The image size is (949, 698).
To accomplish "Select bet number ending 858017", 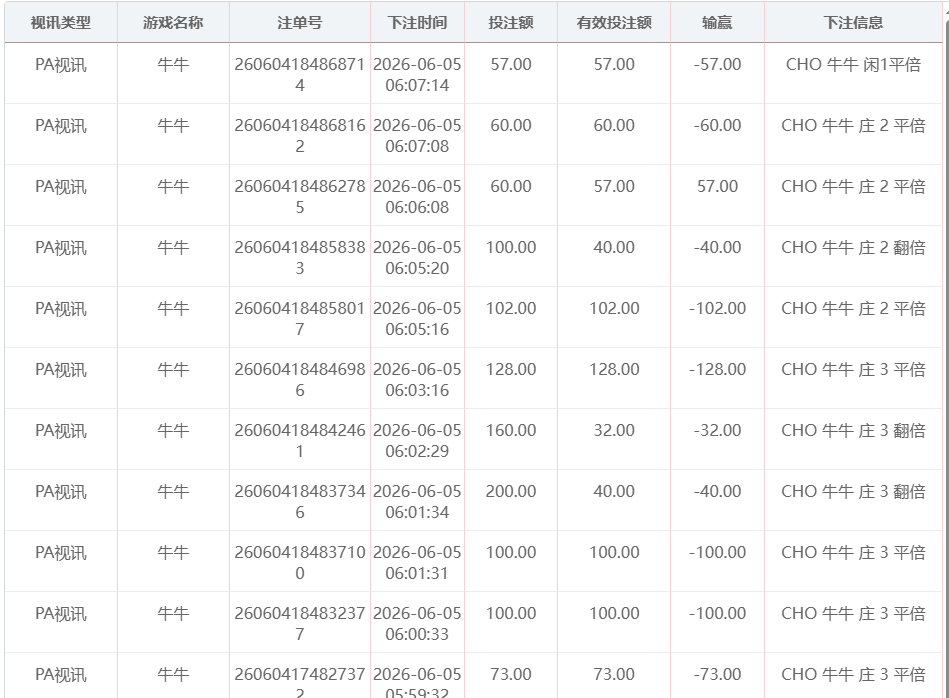I will click(300, 319).
